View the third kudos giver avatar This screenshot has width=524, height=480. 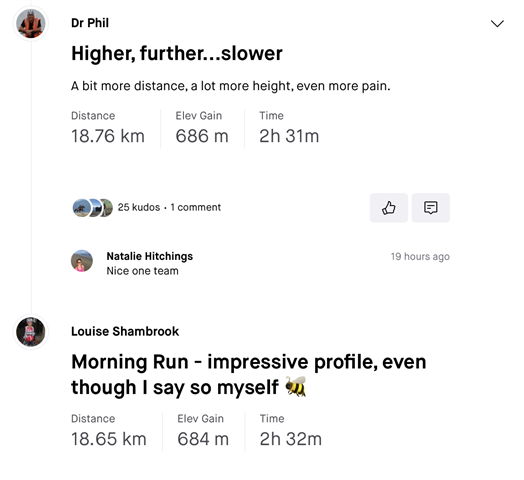(x=108, y=208)
